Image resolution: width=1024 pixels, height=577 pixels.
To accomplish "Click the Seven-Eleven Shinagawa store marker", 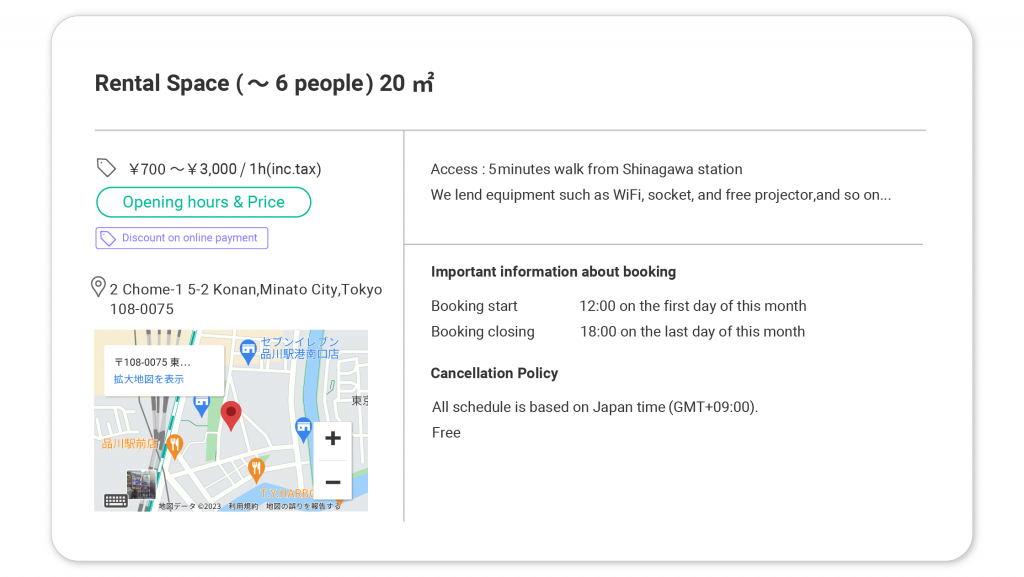I will 248,352.
